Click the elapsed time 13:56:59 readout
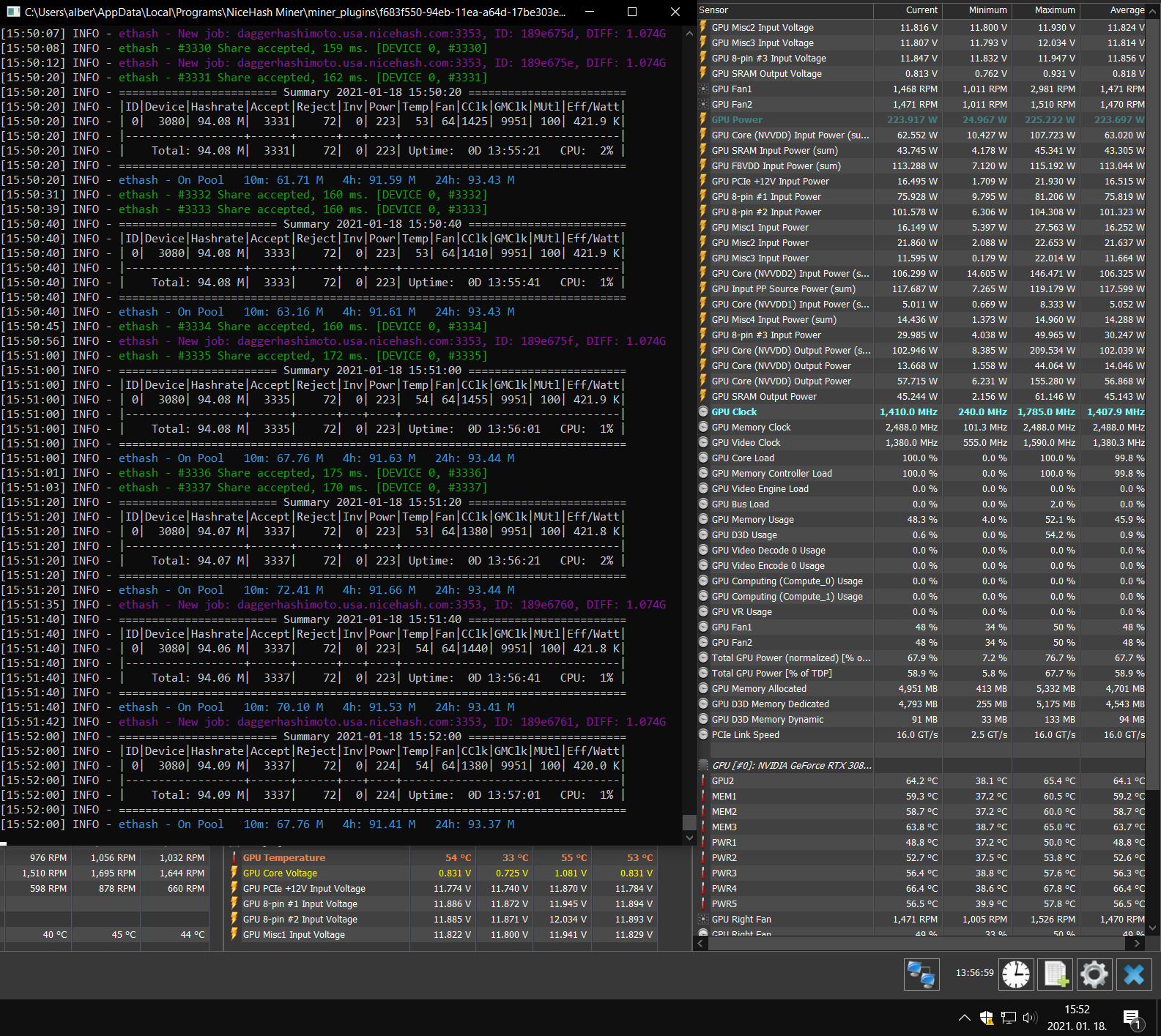 click(974, 973)
